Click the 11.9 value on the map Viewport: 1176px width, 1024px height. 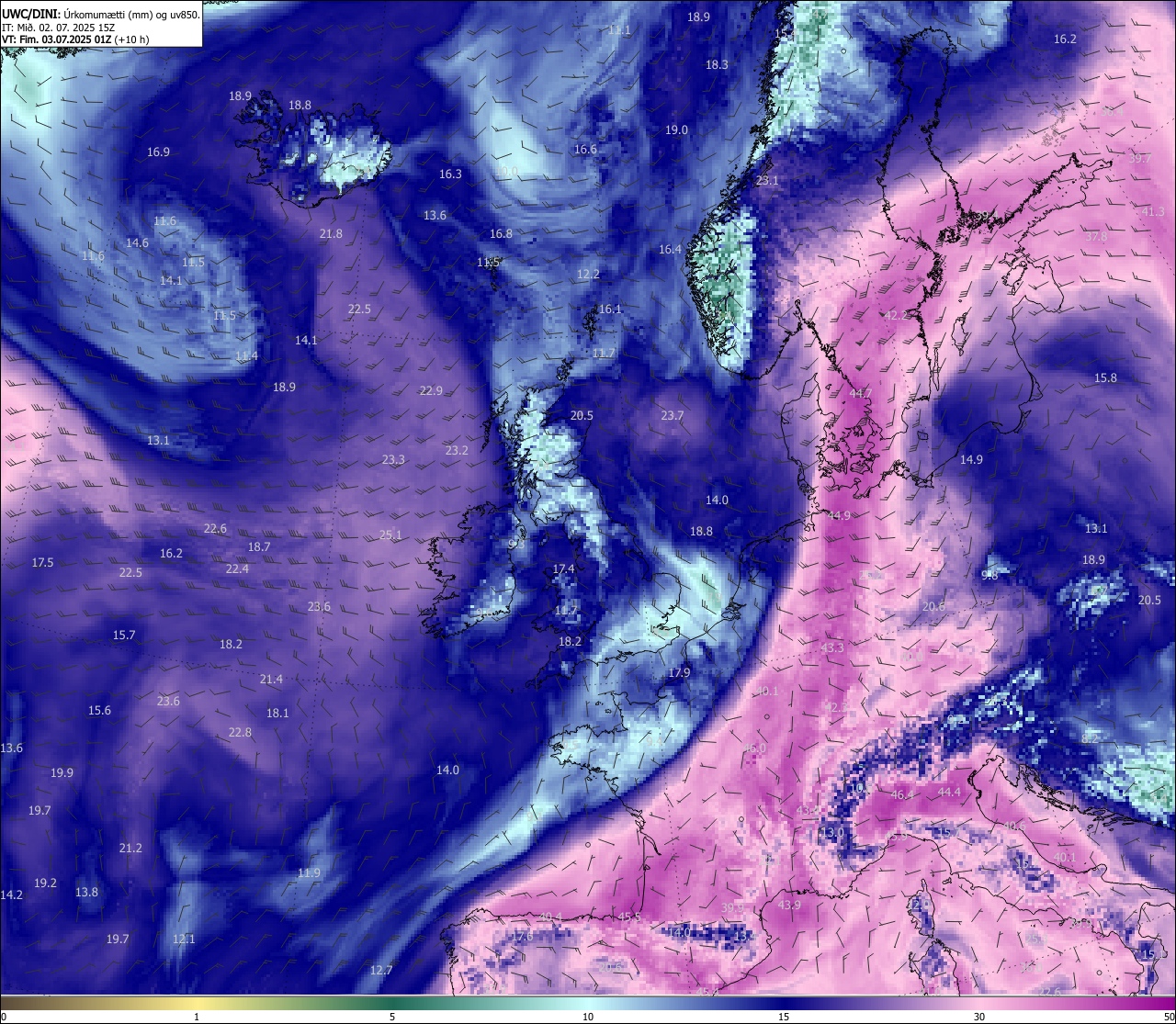click(309, 872)
